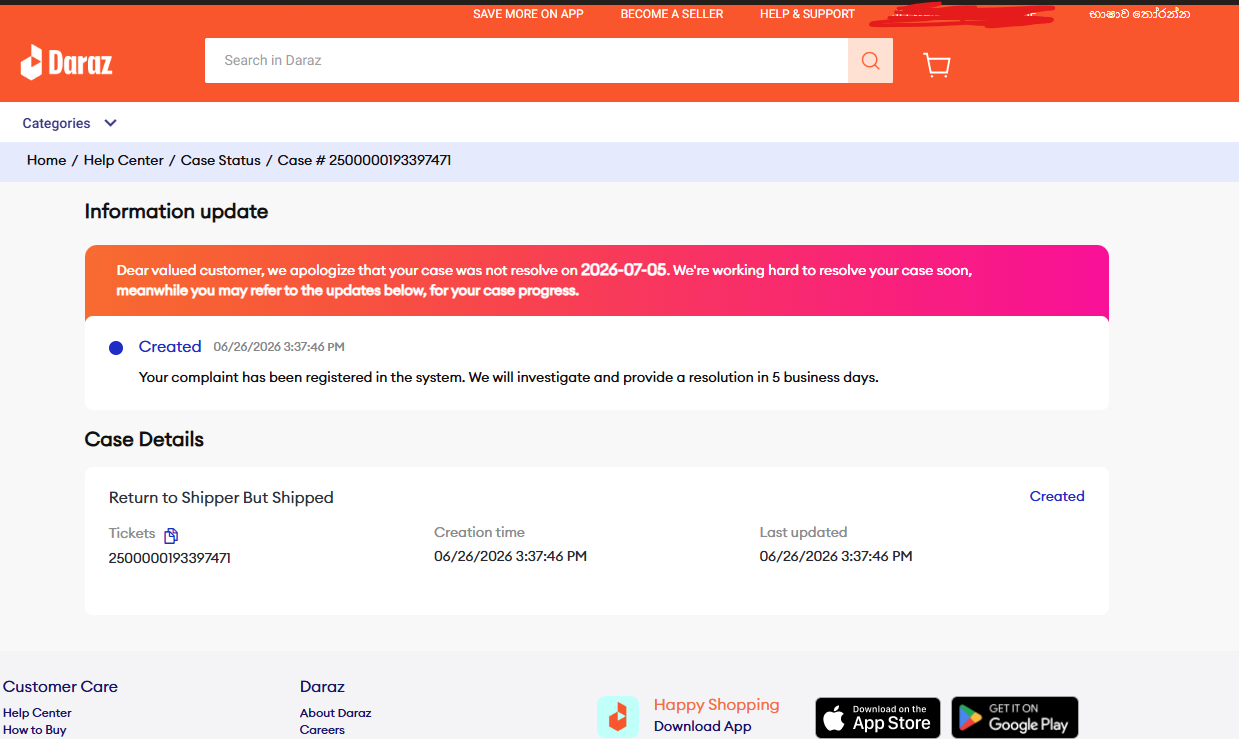Open the Daraz app icon in footer

coord(618,717)
